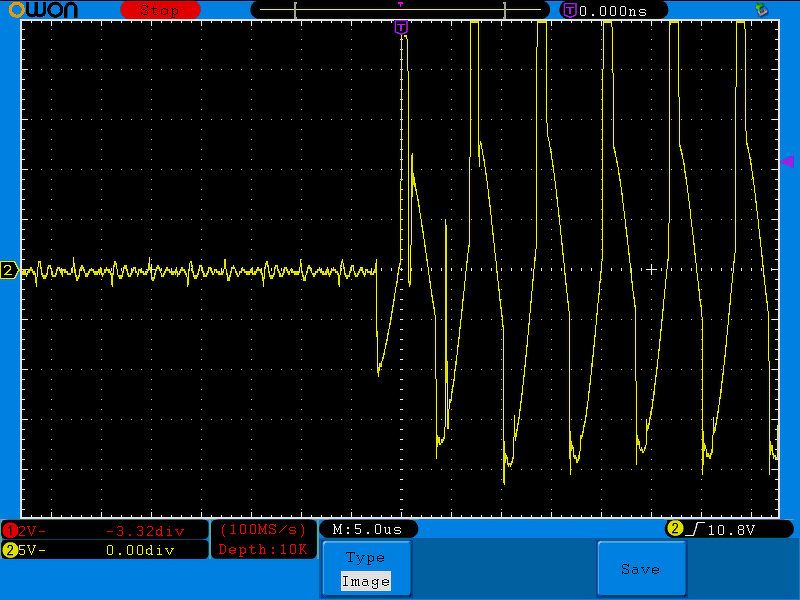Click the trigger source 2 icon near 10.8V

674,529
